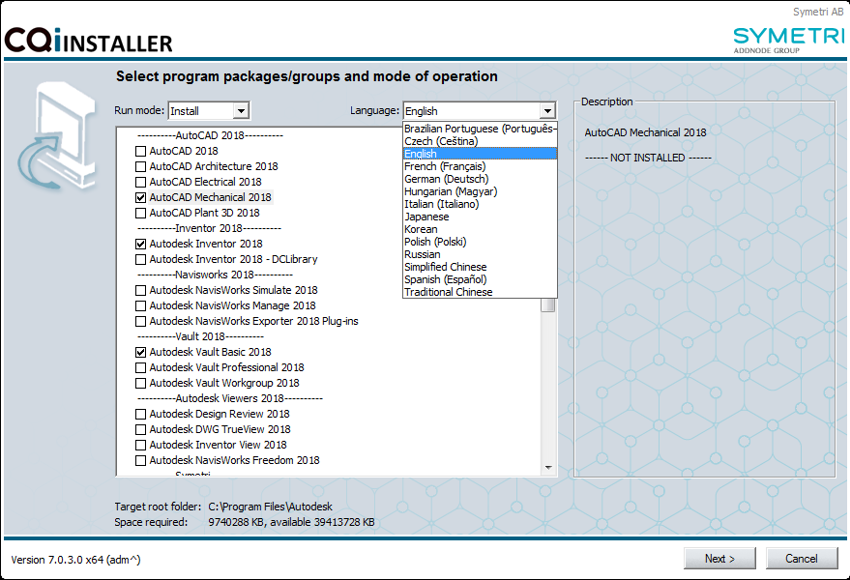Click the Target root folder path
Screen dimensions: 850x580
tap(271, 507)
